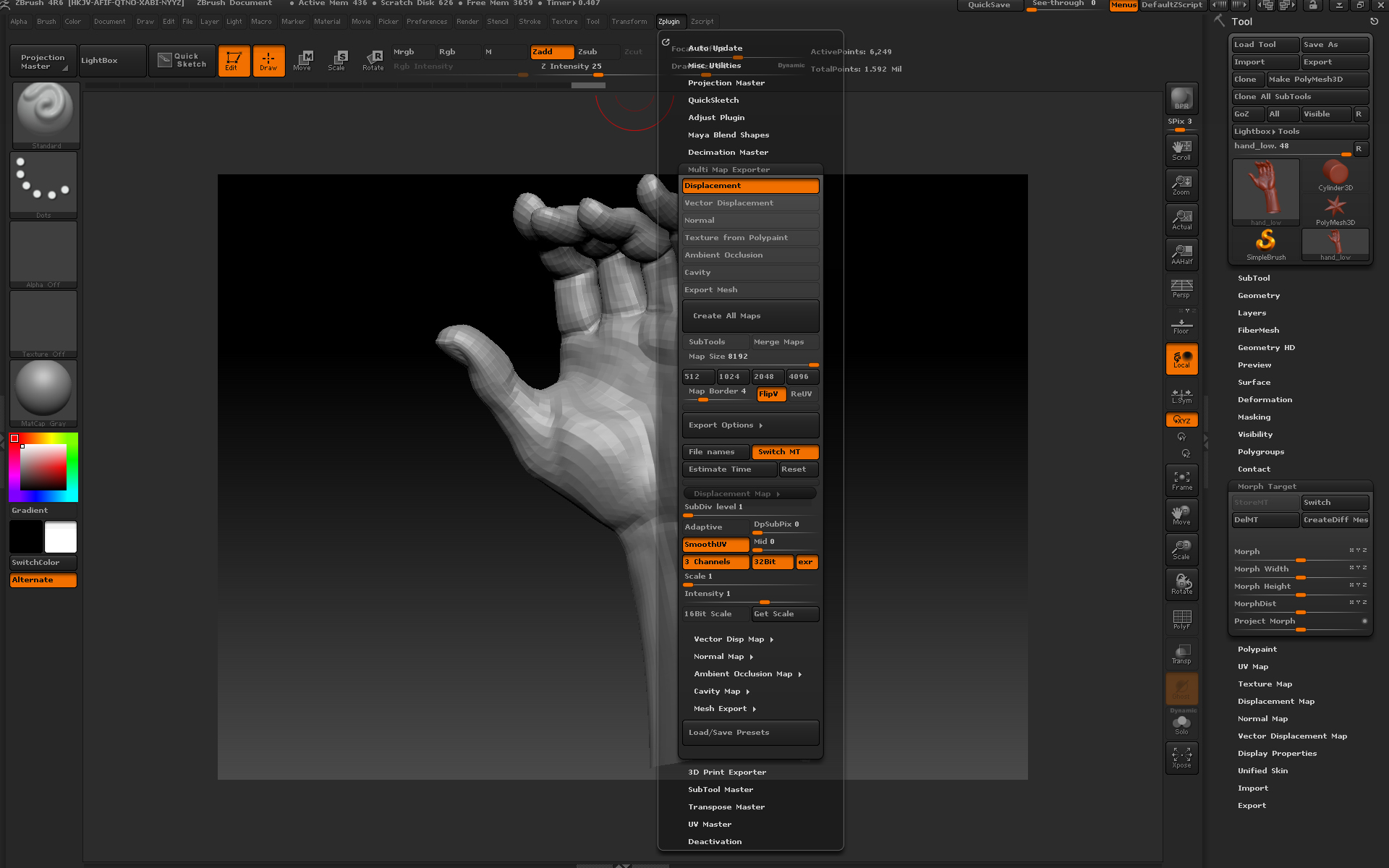Toggle Persp perspective view

(1181, 289)
